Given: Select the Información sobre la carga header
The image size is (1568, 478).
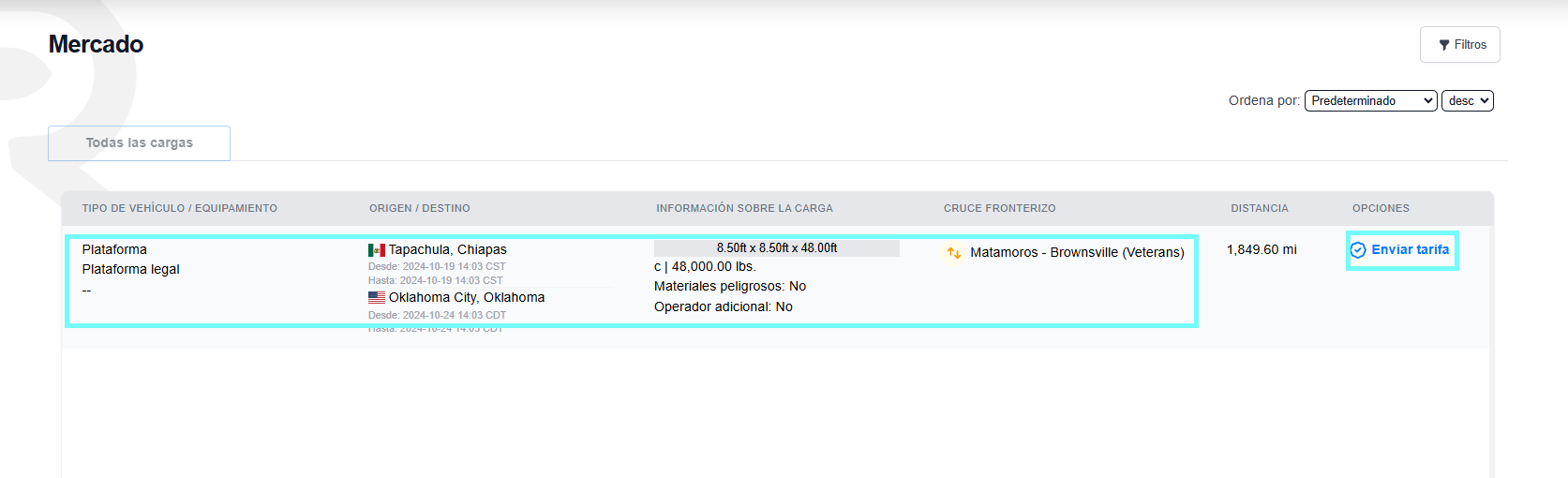Looking at the screenshot, I should tap(744, 208).
